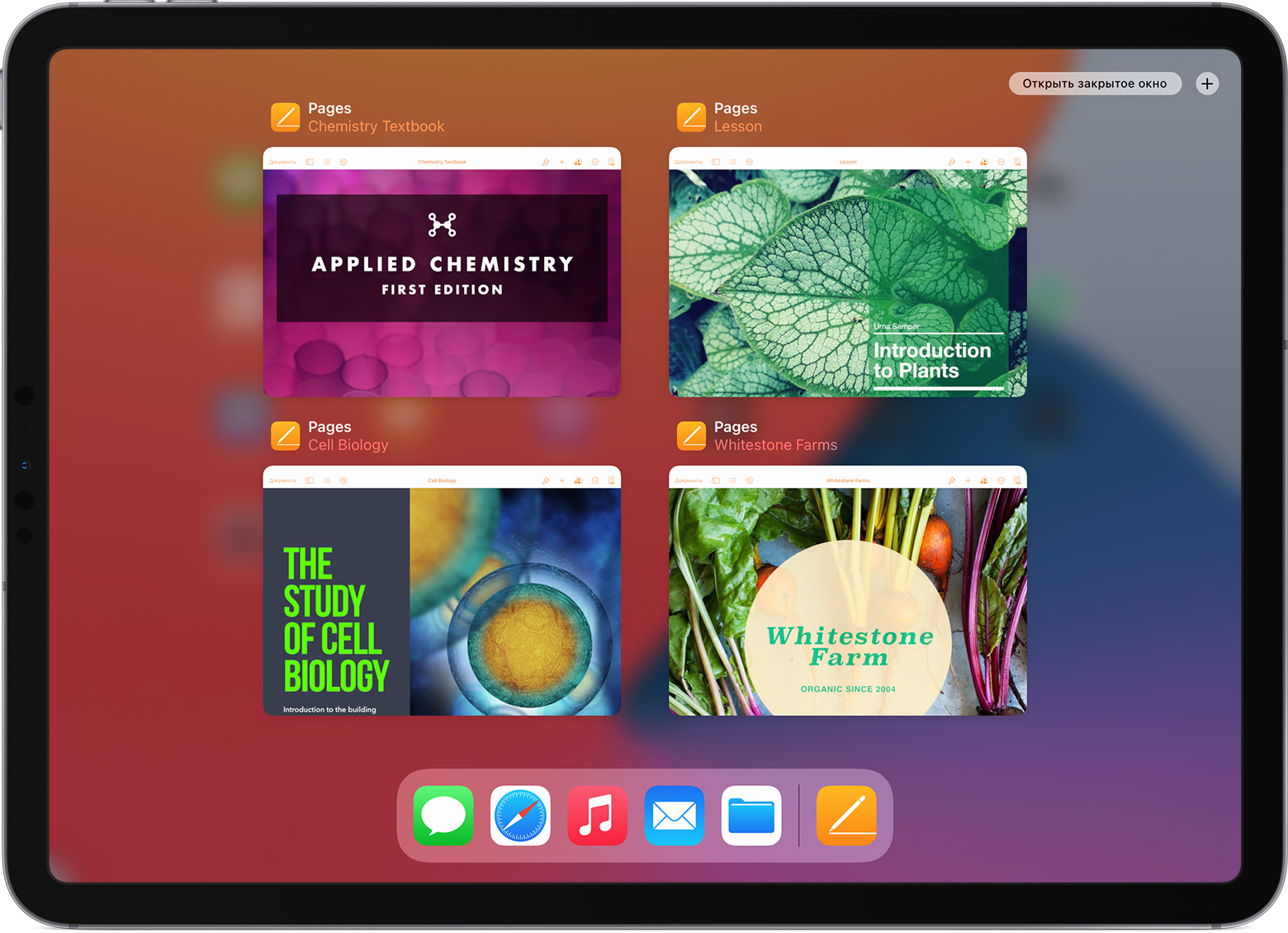The height and width of the screenshot is (933, 1288).
Task: Click the Lesson document title label
Action: 737,126
